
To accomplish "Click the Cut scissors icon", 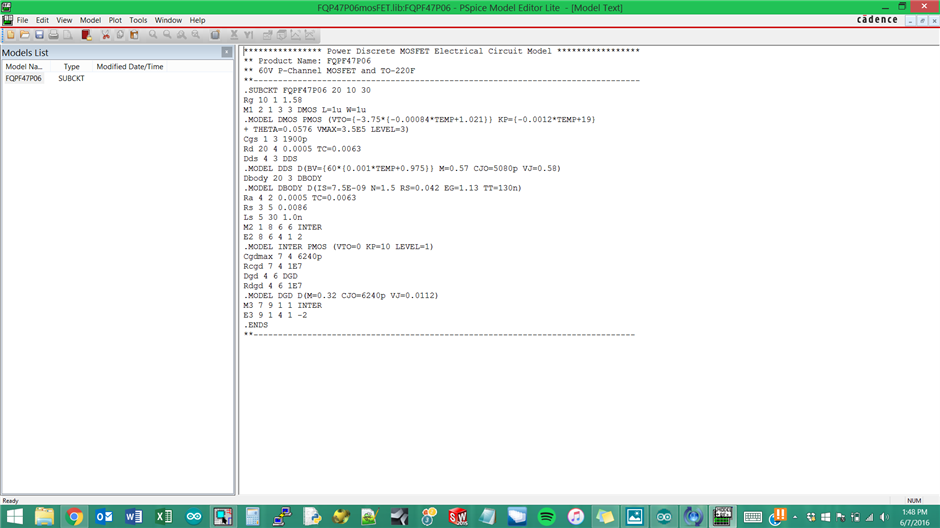I will coord(105,35).
